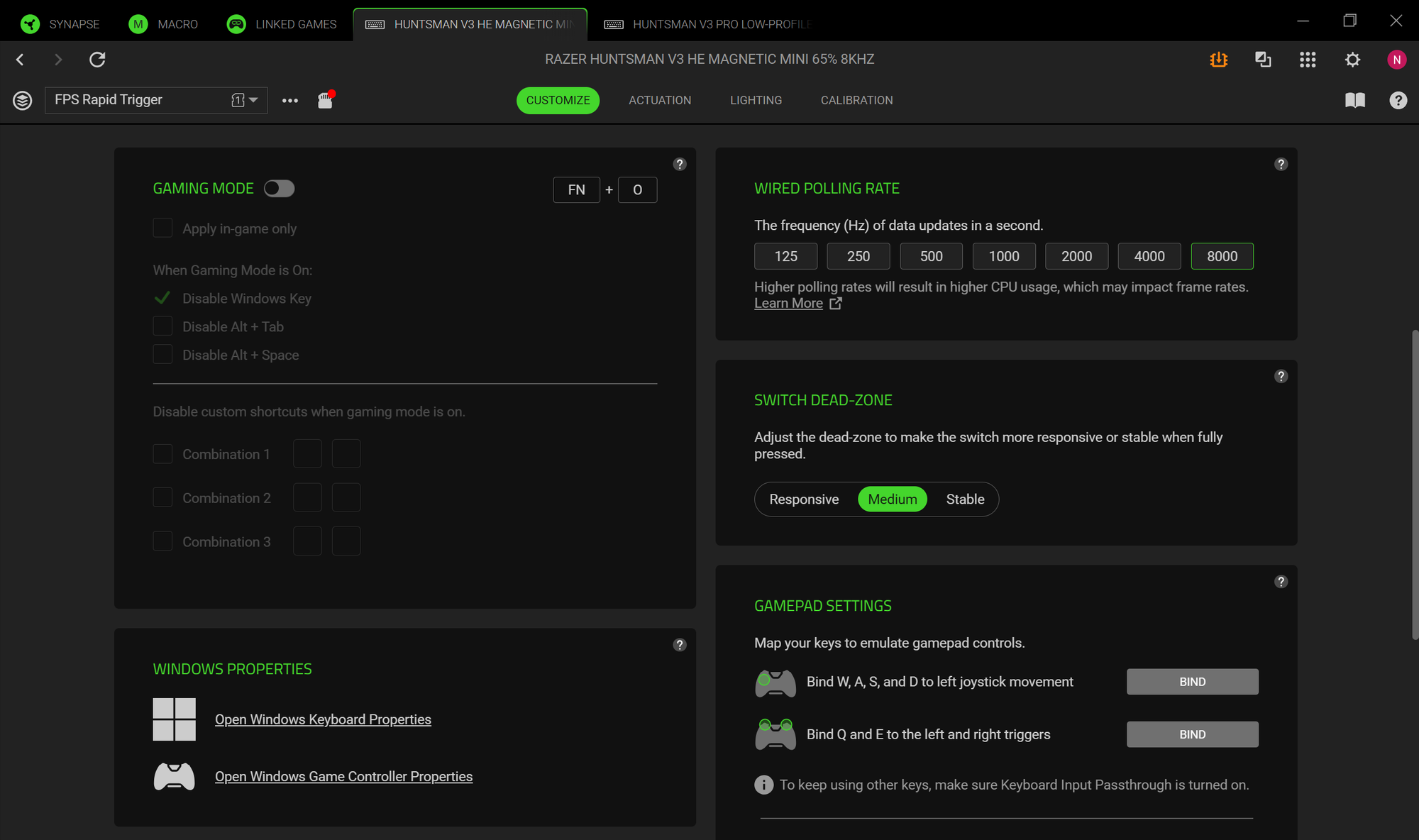Show help for Gamepad Settings panel
Screen dimensions: 1419x840
pos(1281,582)
